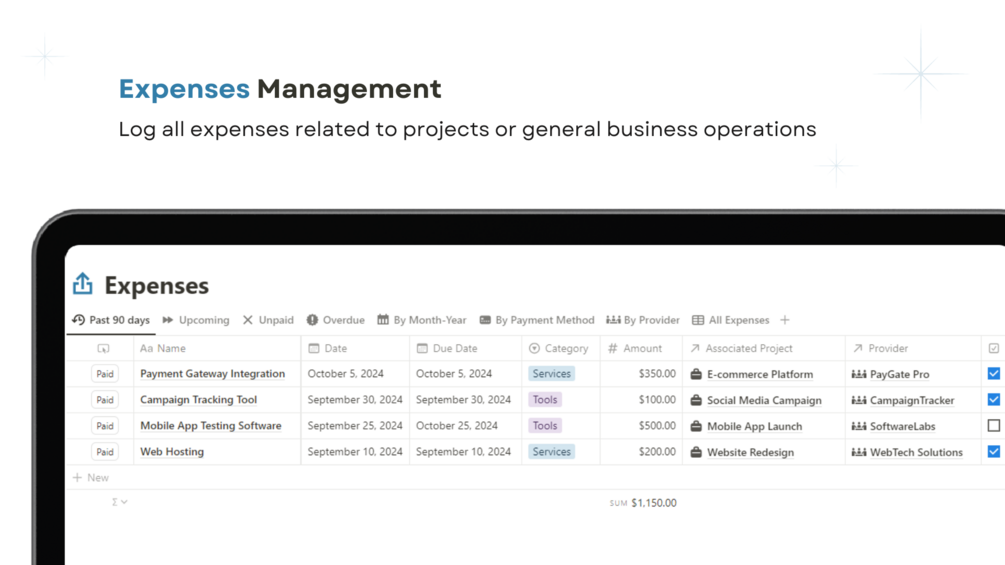The image size is (1005, 565).
Task: Click Due Date of Campaign Tracking Tool
Action: coord(463,400)
